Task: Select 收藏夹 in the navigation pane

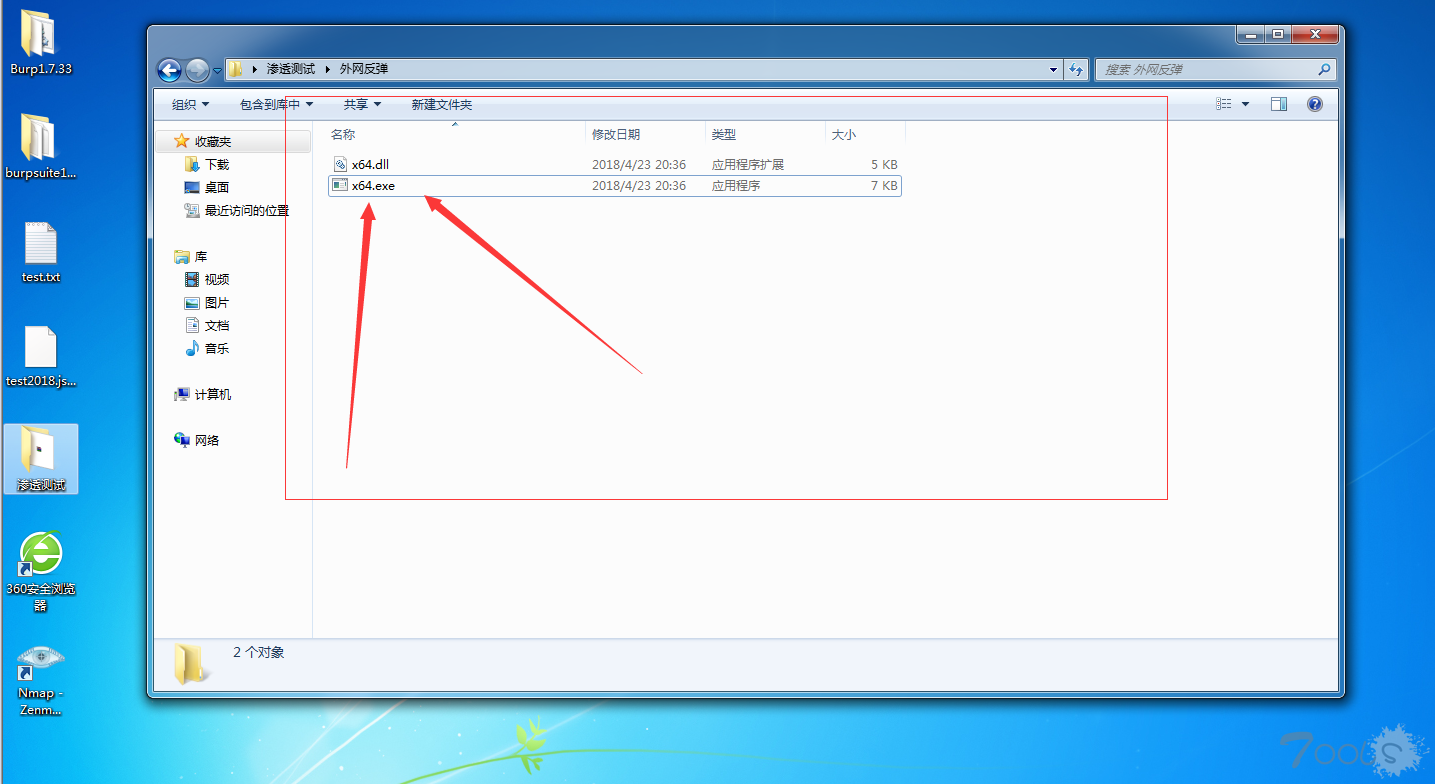Action: click(x=213, y=142)
